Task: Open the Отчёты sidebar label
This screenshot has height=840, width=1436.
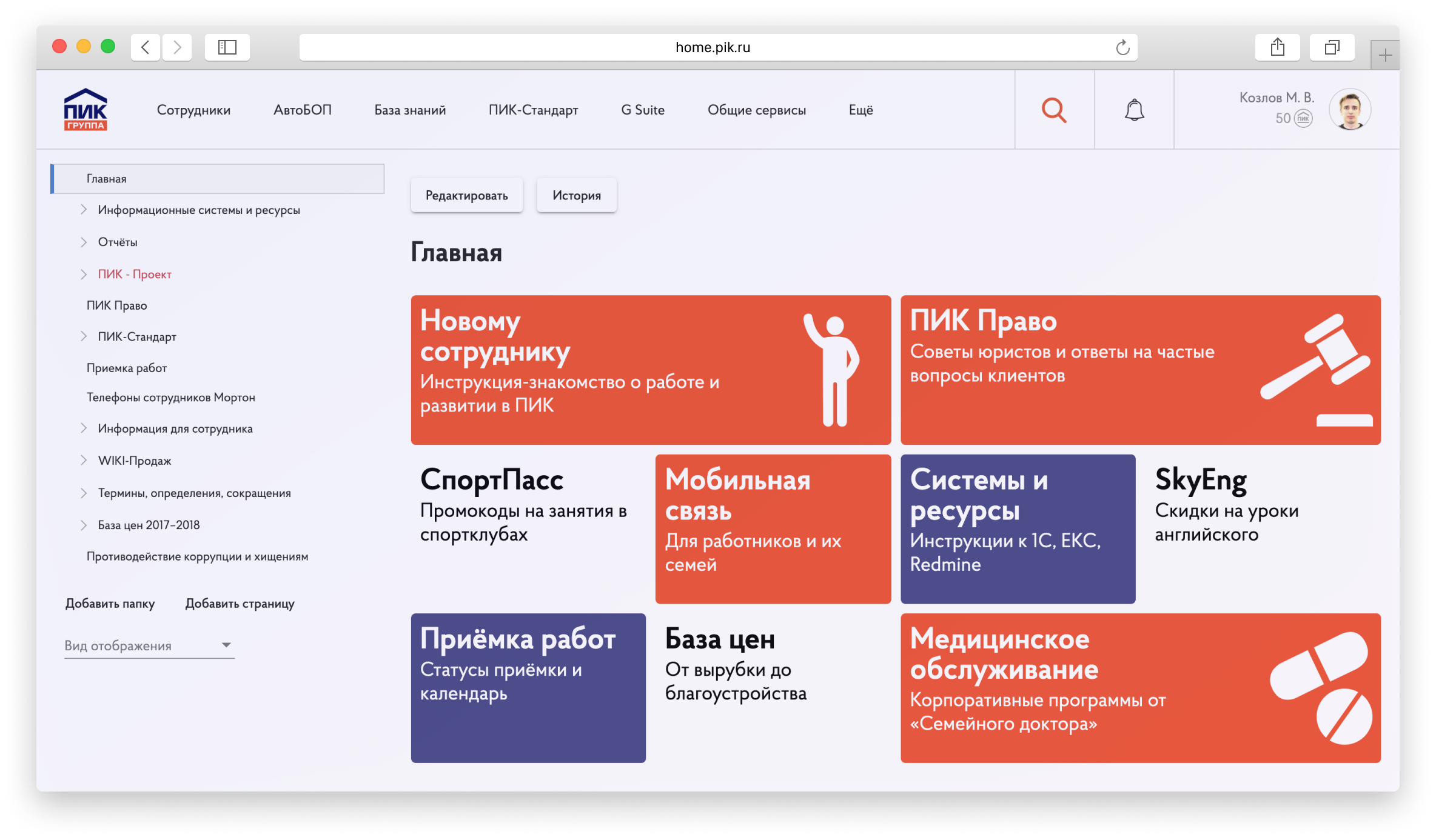Action: click(118, 242)
